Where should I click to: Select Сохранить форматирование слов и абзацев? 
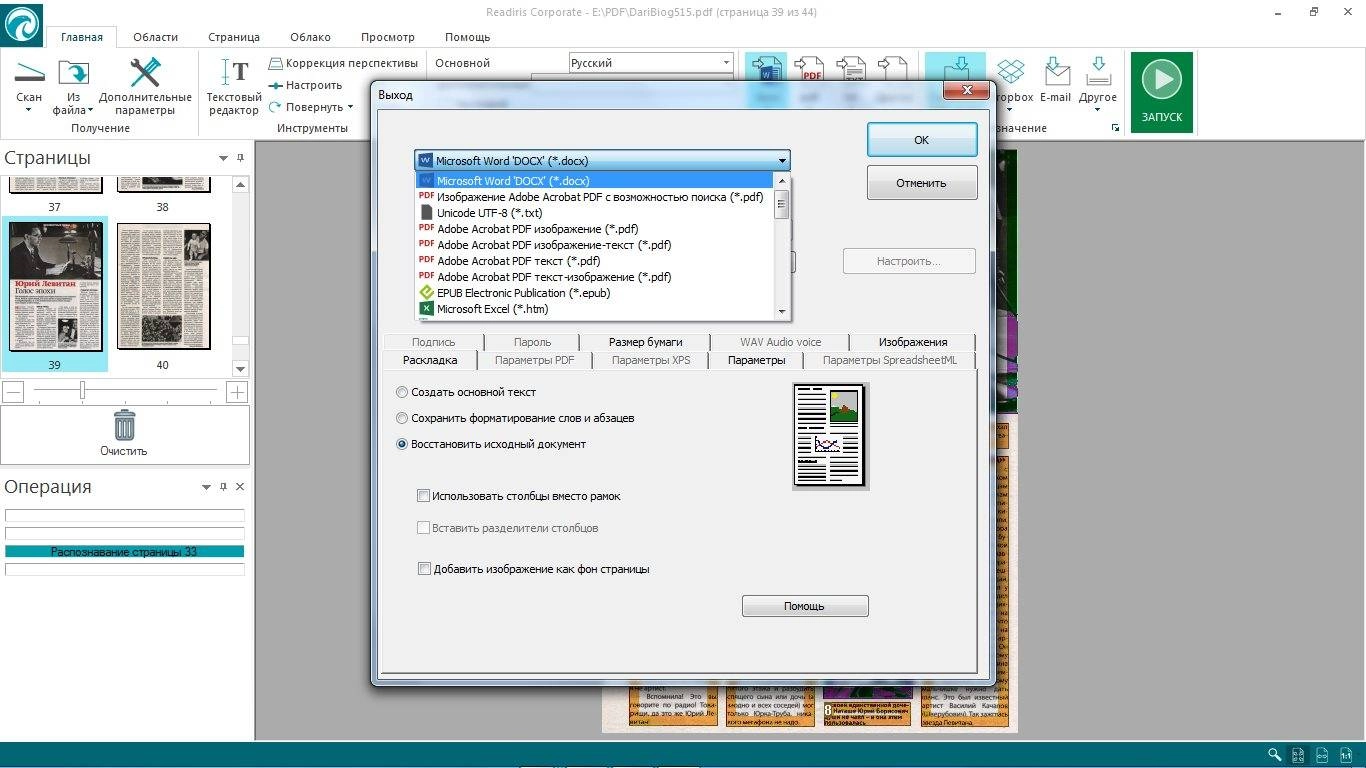pos(402,418)
